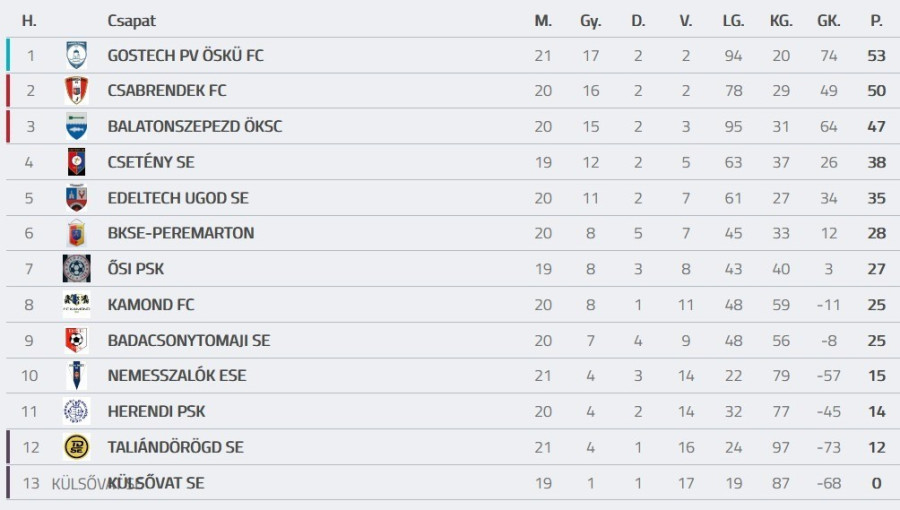Click the Ősi PSK round logo

coord(77,269)
